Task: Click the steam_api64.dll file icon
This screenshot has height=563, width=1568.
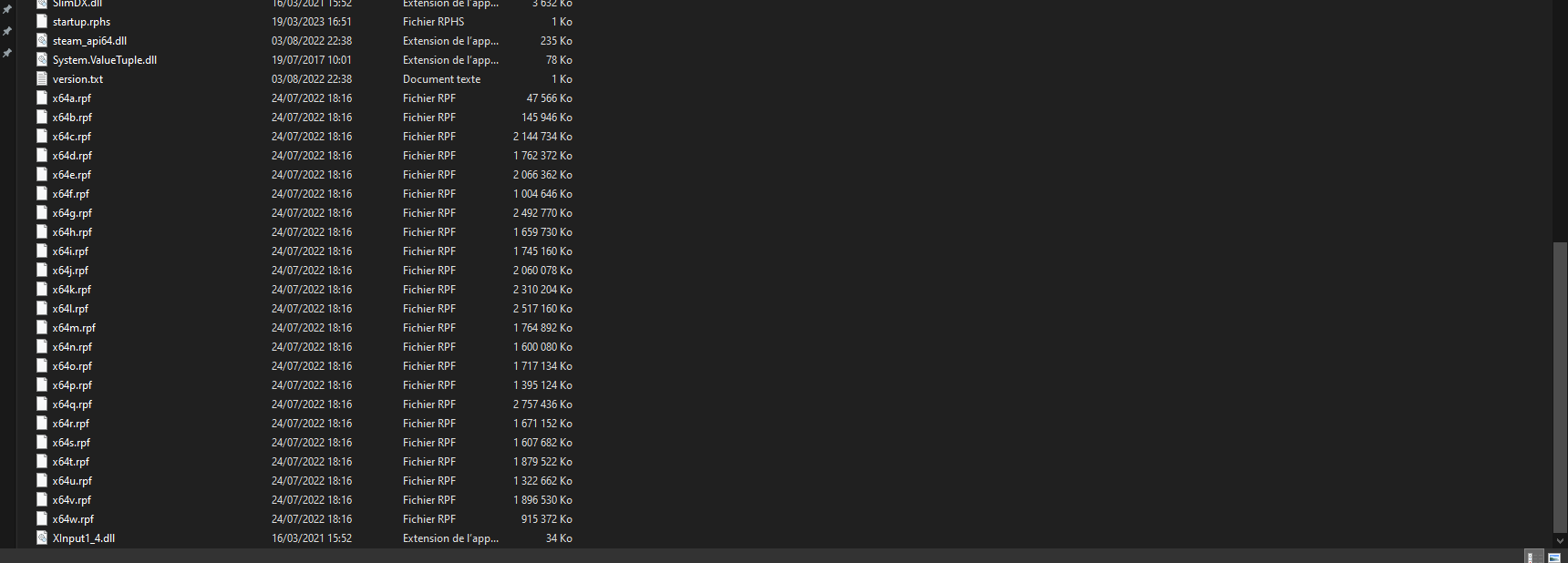Action: (42, 41)
